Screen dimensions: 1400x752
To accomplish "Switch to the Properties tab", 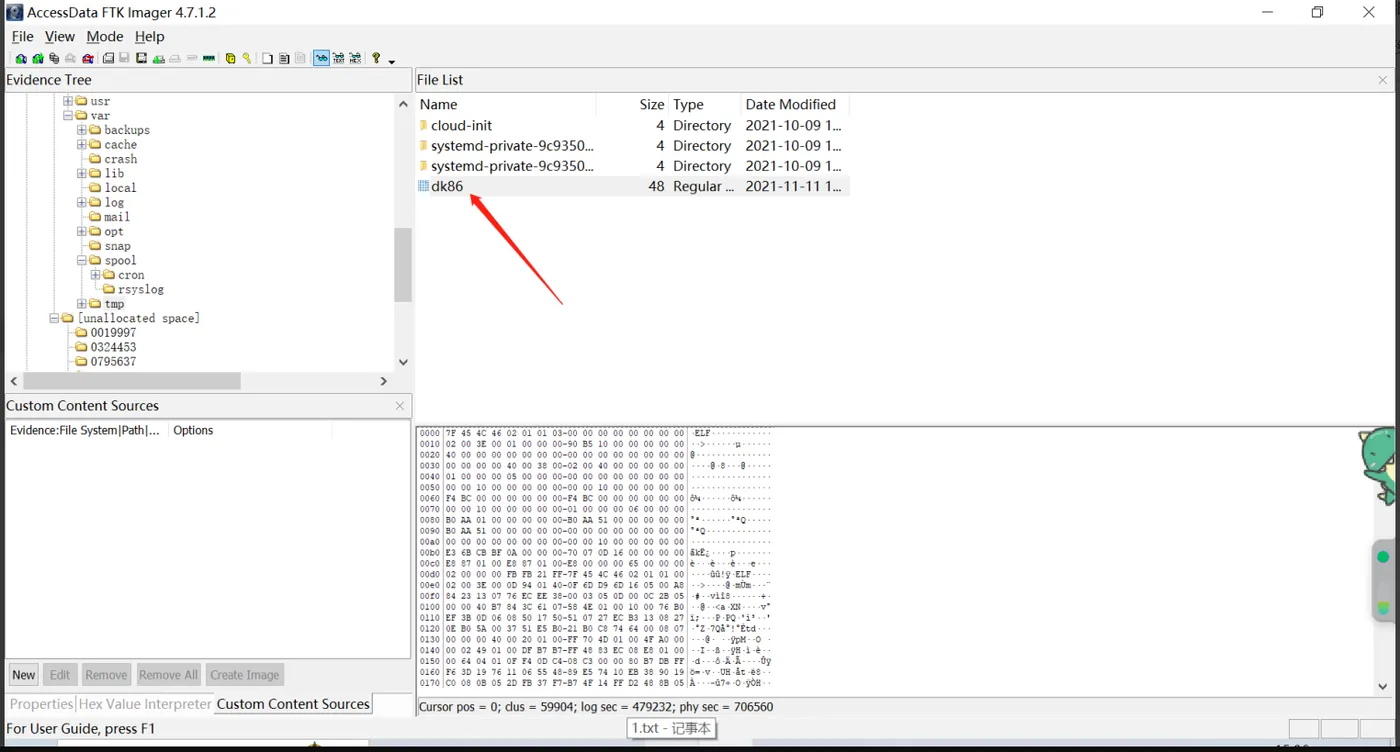I will [x=41, y=704].
